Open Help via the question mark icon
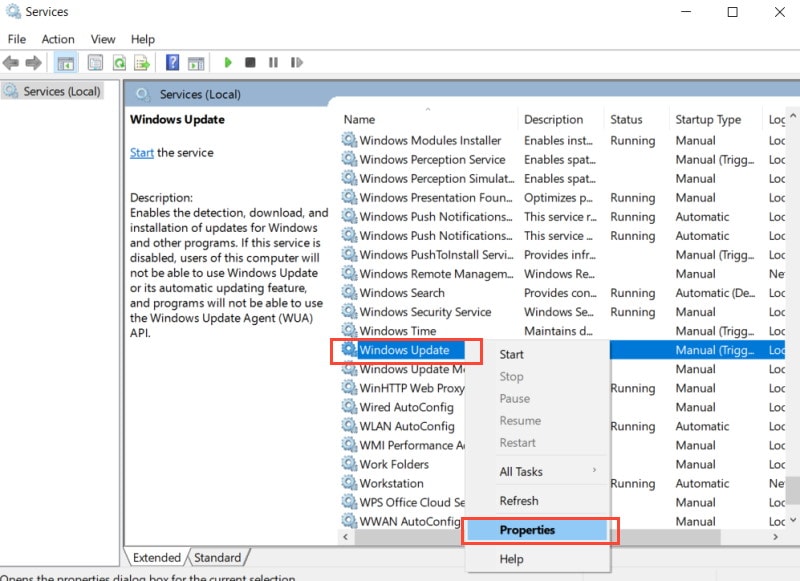This screenshot has height=581, width=800. pyautogui.click(x=172, y=63)
